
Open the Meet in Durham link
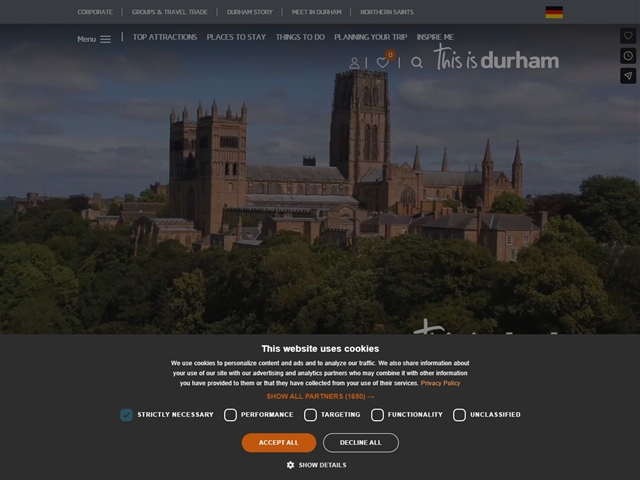[317, 12]
